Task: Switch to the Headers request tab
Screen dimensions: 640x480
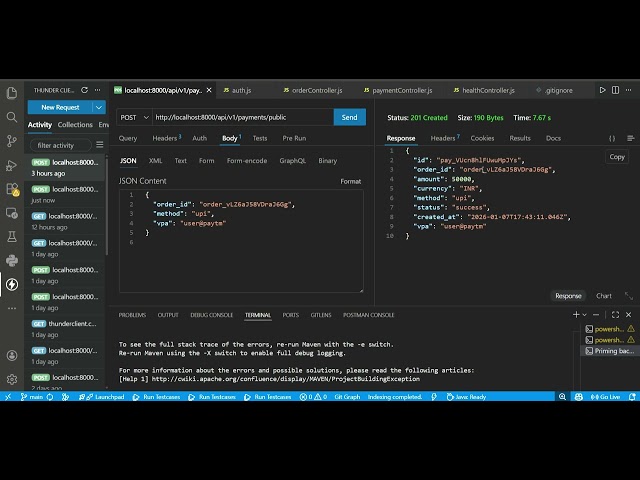Action: point(166,138)
